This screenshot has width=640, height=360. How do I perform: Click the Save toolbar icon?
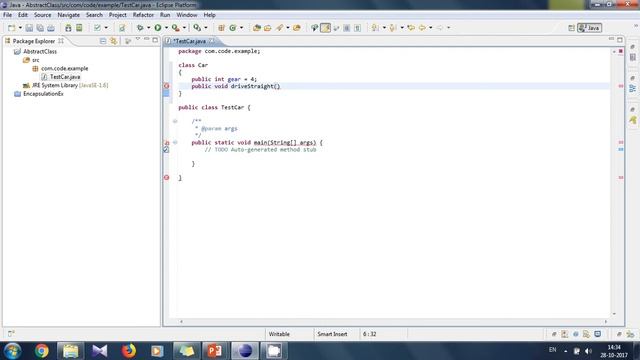[x=29, y=28]
